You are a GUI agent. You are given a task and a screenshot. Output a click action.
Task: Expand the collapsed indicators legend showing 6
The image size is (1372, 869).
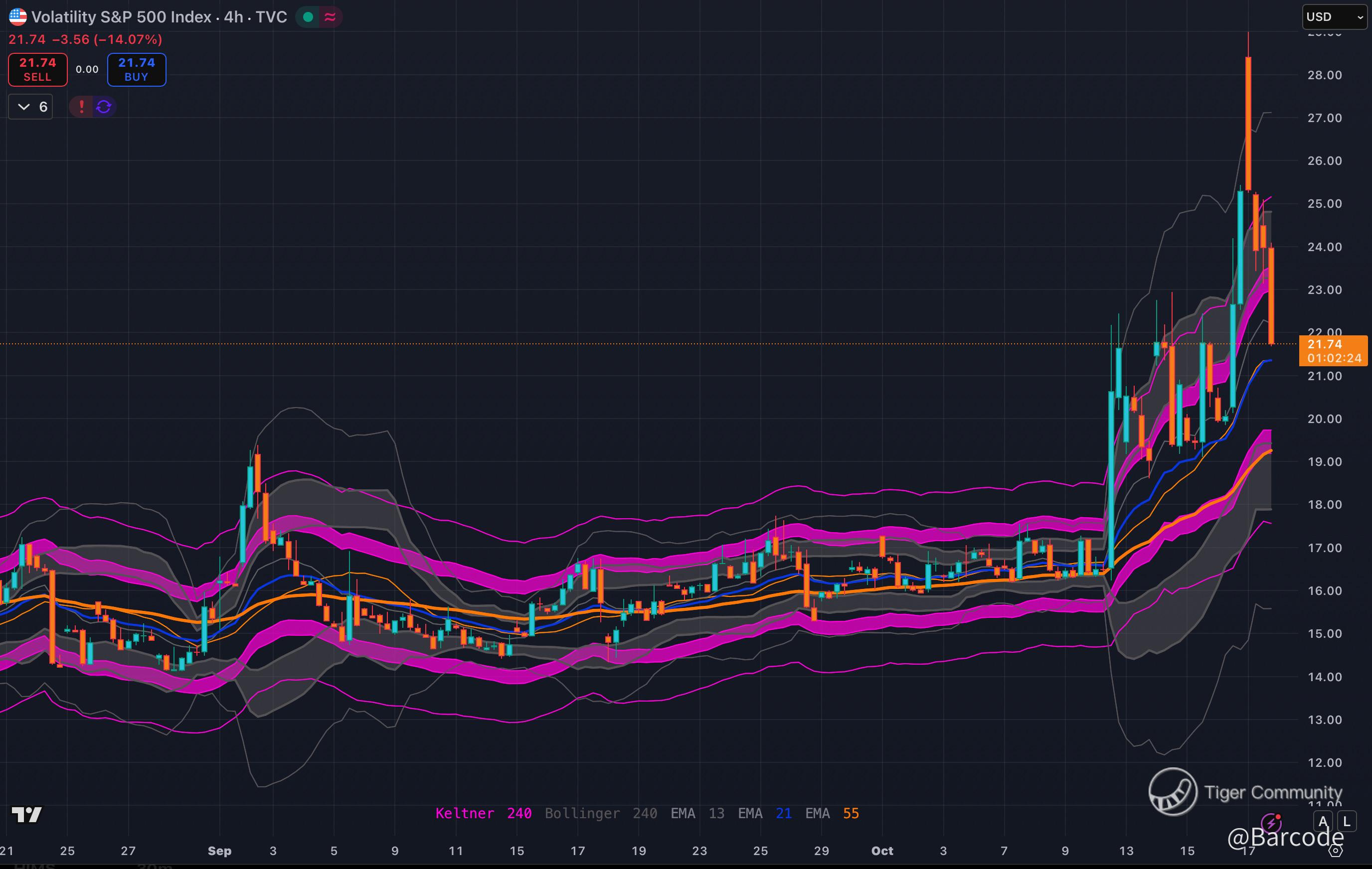[31, 107]
